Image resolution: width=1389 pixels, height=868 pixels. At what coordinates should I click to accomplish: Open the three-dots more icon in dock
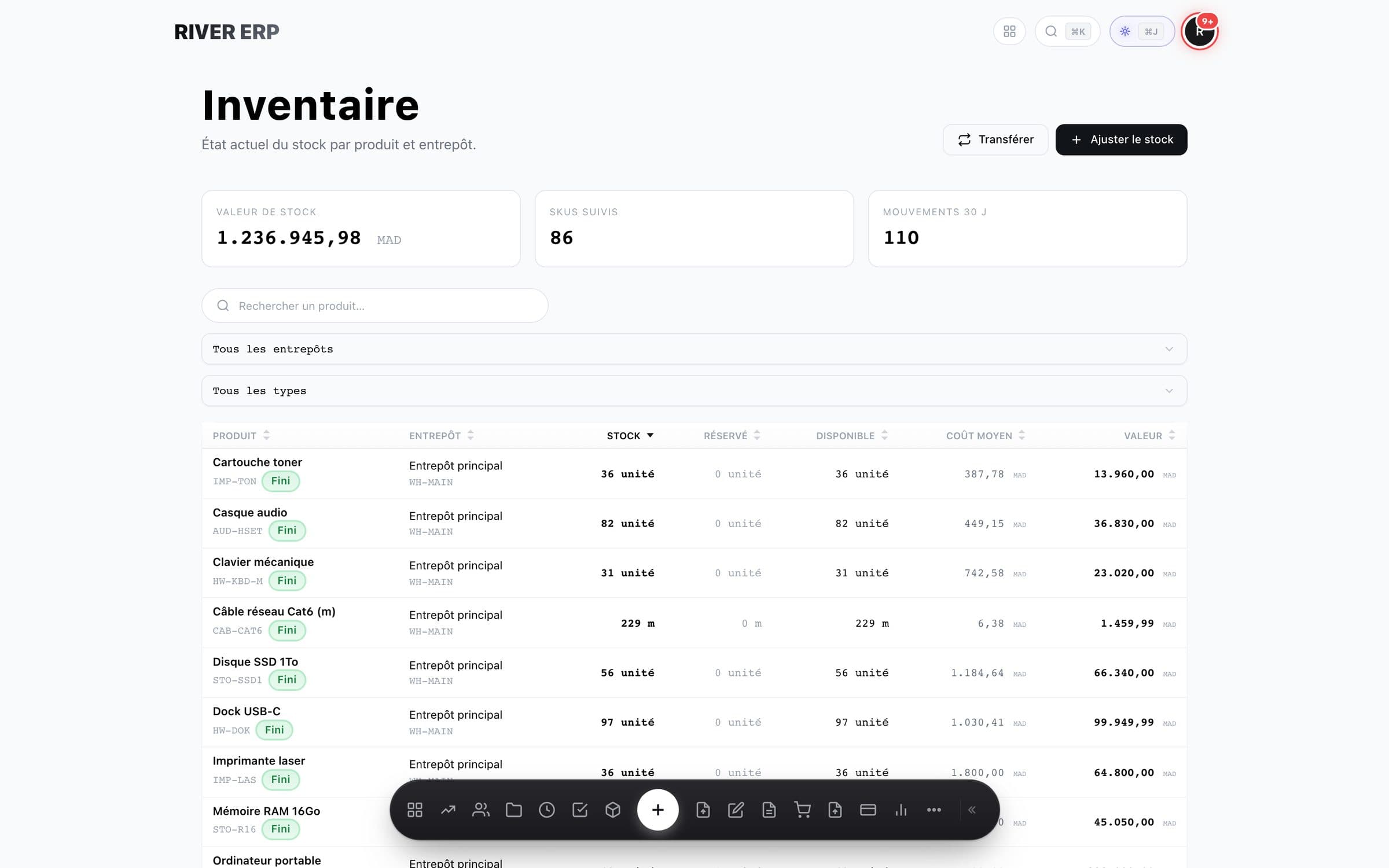click(x=934, y=810)
